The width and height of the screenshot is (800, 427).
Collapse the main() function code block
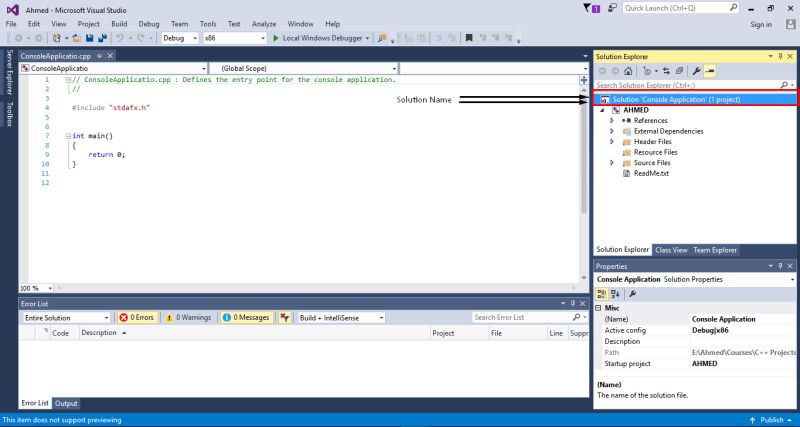(x=68, y=136)
